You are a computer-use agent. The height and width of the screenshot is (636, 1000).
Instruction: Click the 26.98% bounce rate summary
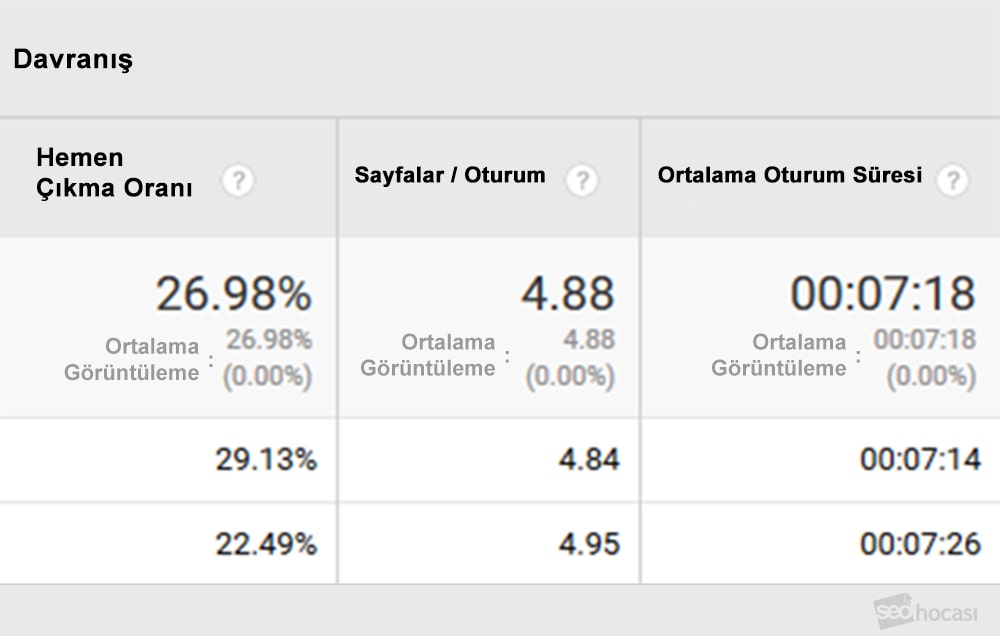click(x=233, y=294)
